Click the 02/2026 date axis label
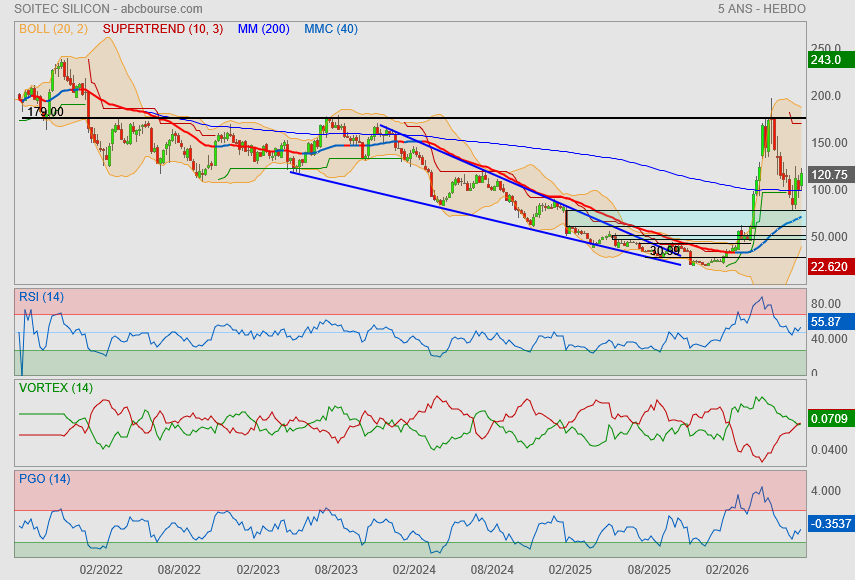855x580 pixels. pyautogui.click(x=727, y=570)
